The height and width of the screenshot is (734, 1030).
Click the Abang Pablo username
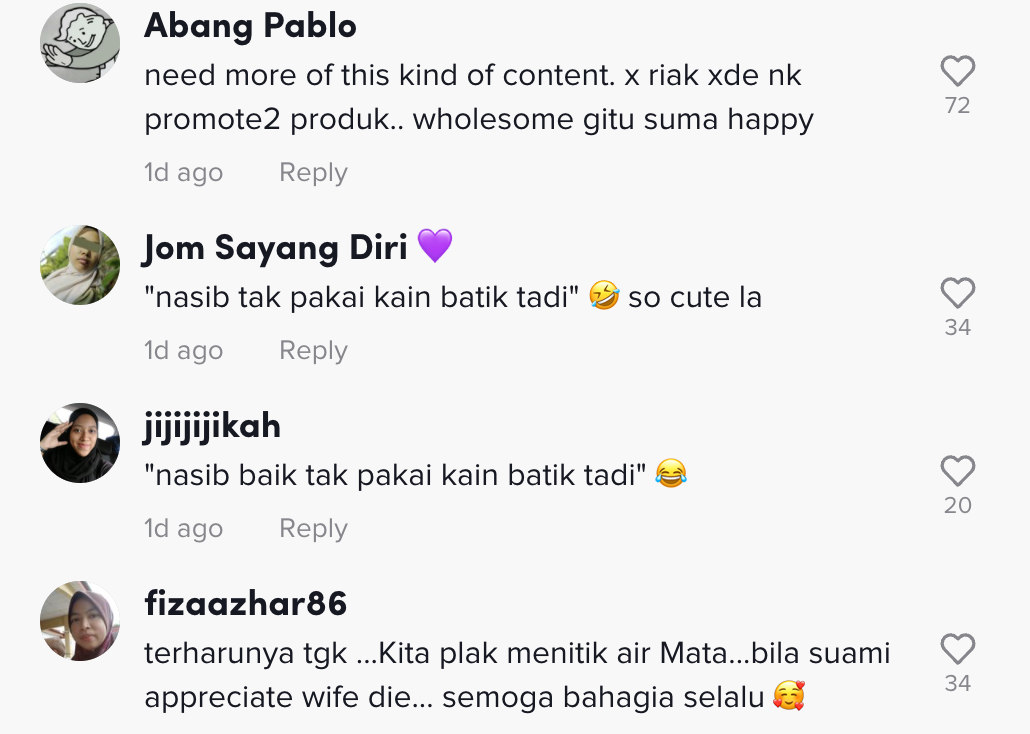[x=250, y=26]
